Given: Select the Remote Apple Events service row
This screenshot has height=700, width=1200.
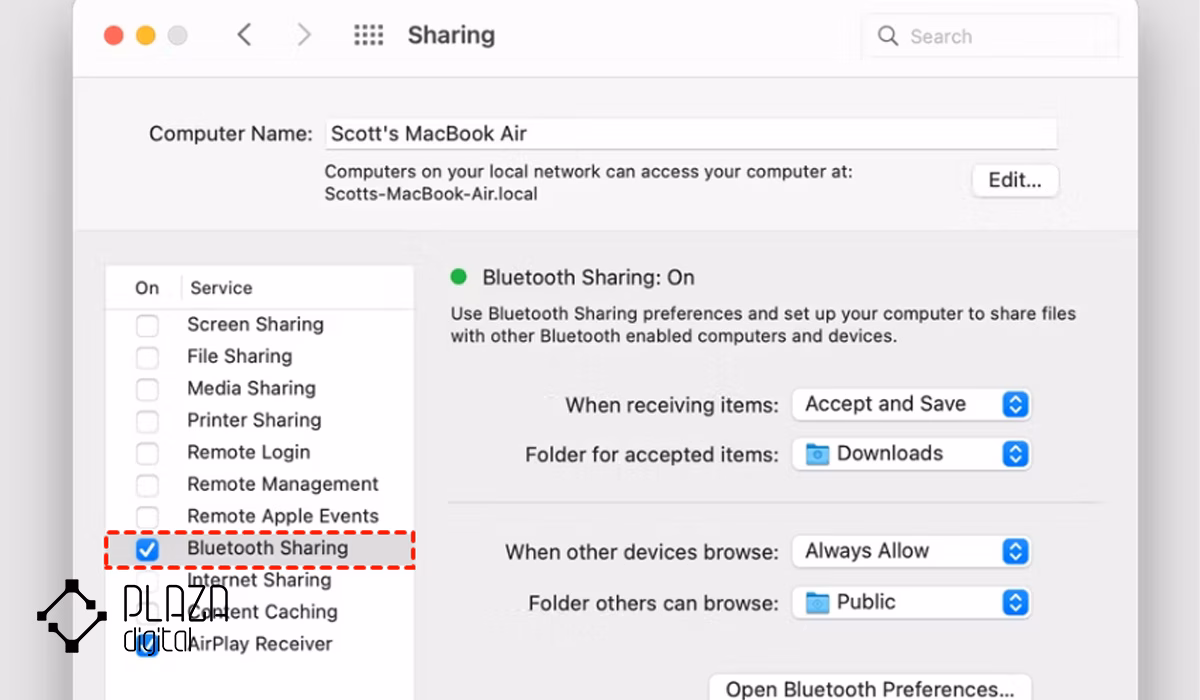Looking at the screenshot, I should [259, 516].
